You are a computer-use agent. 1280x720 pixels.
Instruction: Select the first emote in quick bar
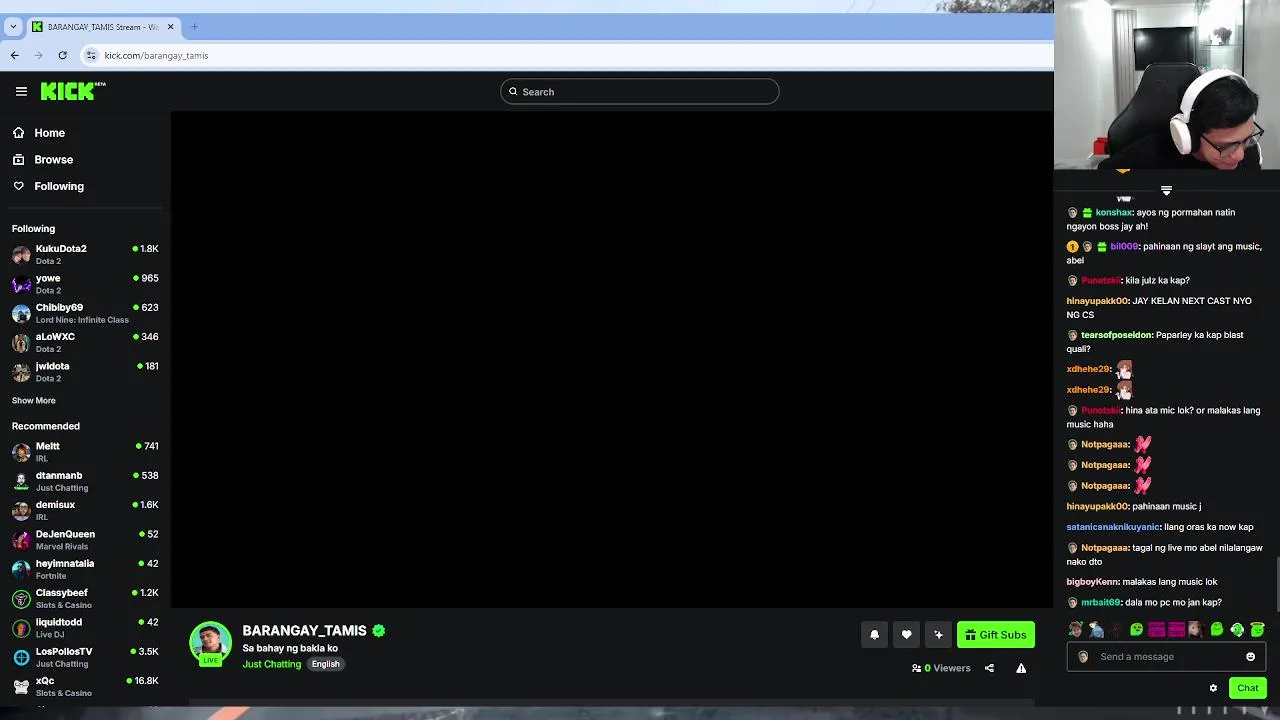pos(1076,630)
